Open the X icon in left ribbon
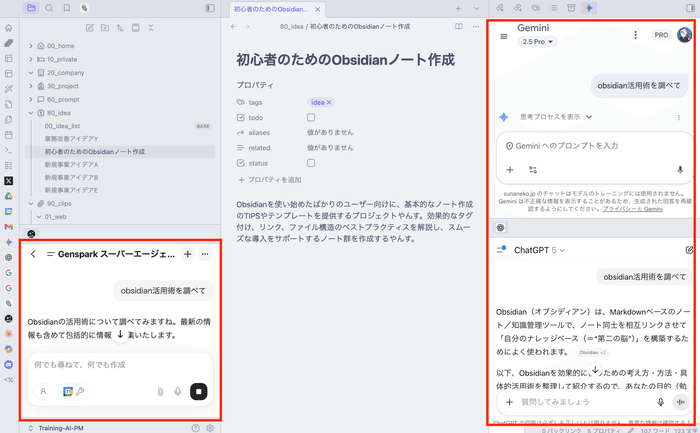Screen dimensions: 700x433 [x=8, y=181]
